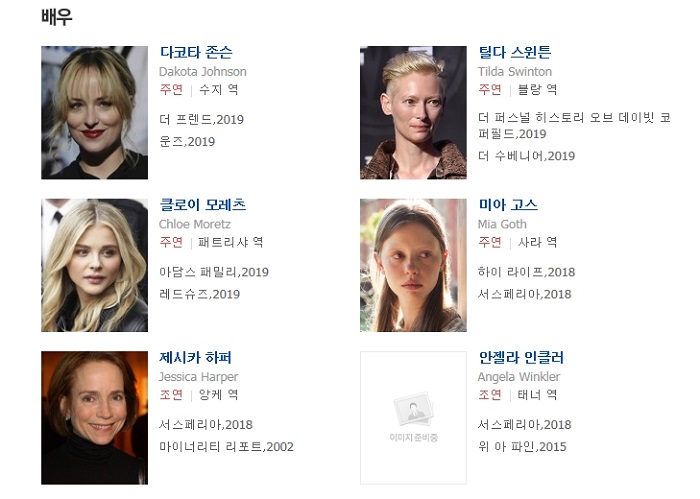
Task: Open the film 하이 라이프,2018
Action: point(526,272)
